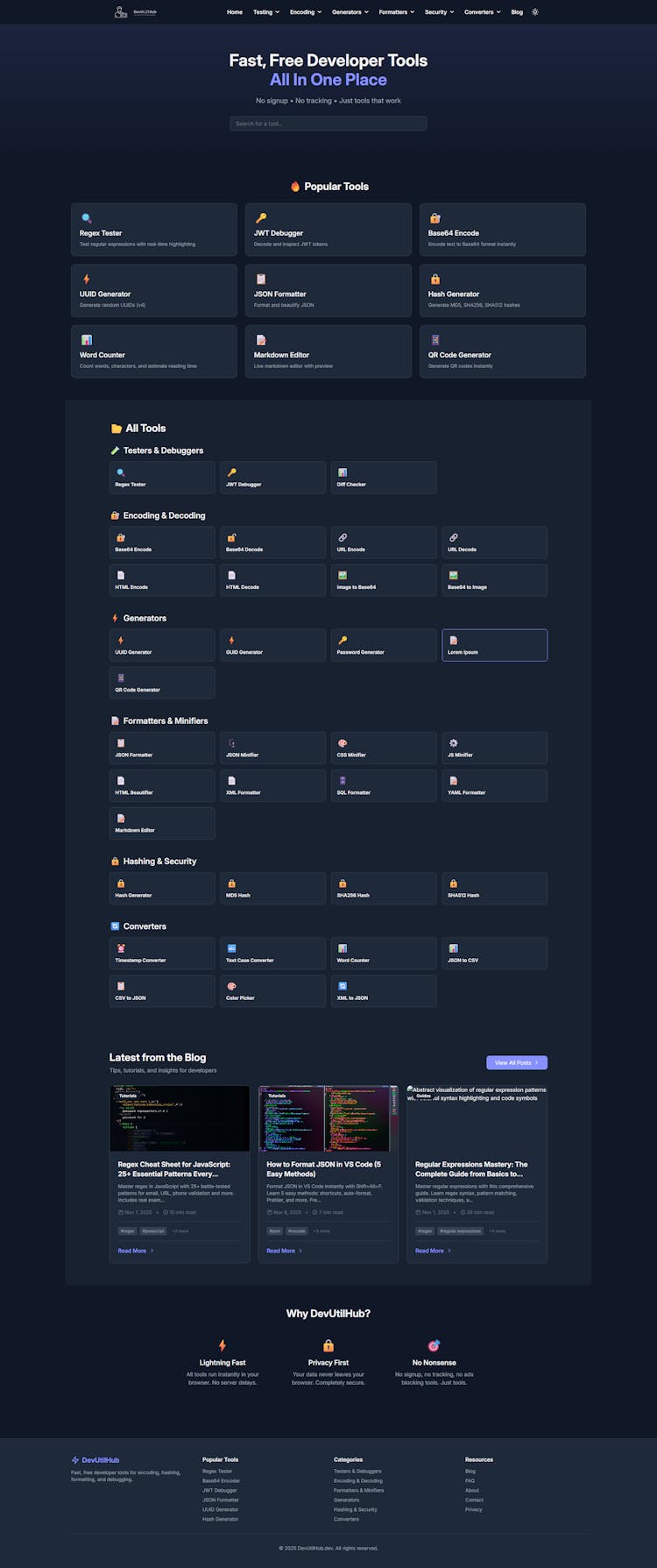Click the Search for a tool field
657x1568 pixels.
tap(328, 124)
